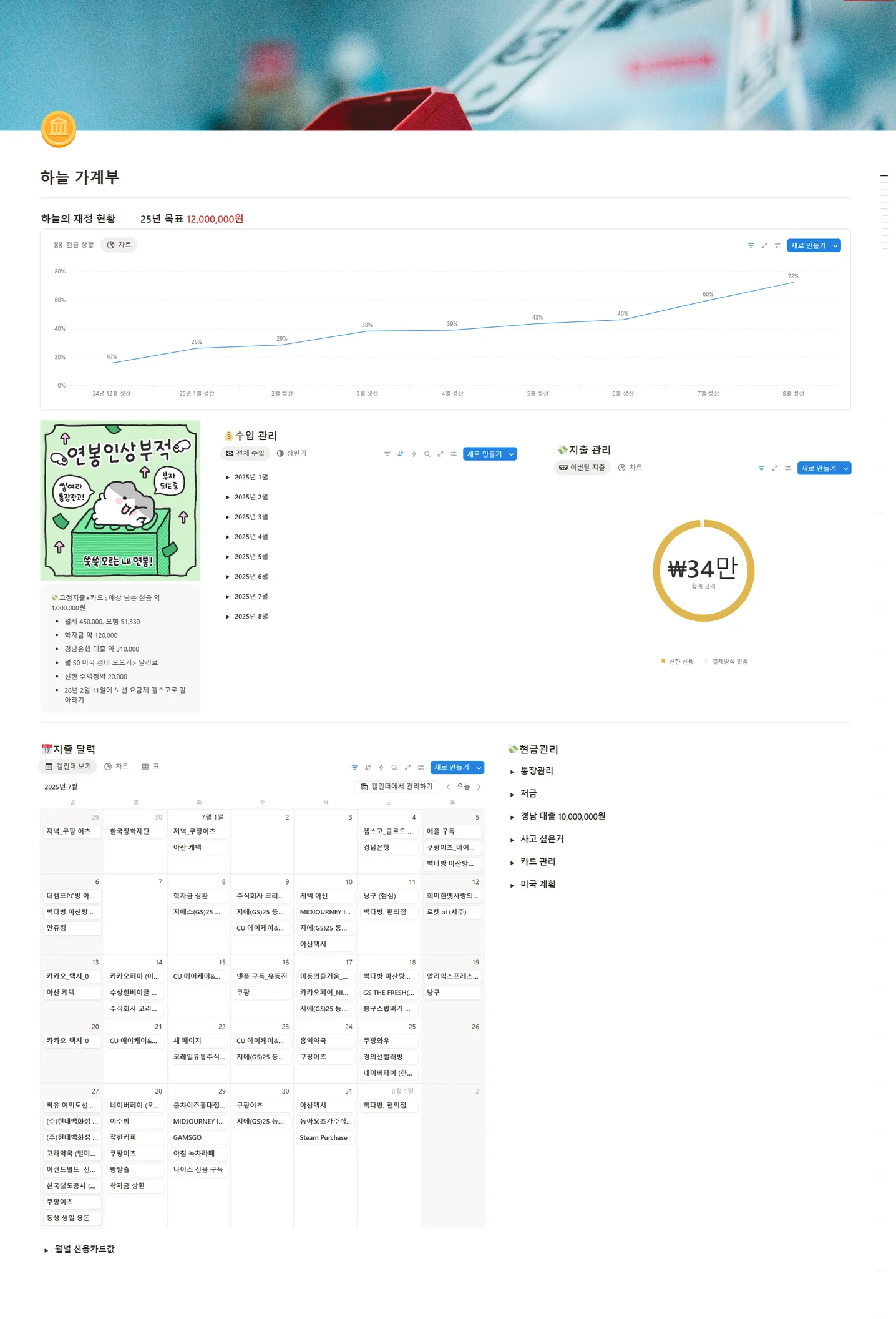The width and height of the screenshot is (896, 1319).
Task: Expand the 2025년 2월 group
Action: pyautogui.click(x=228, y=498)
